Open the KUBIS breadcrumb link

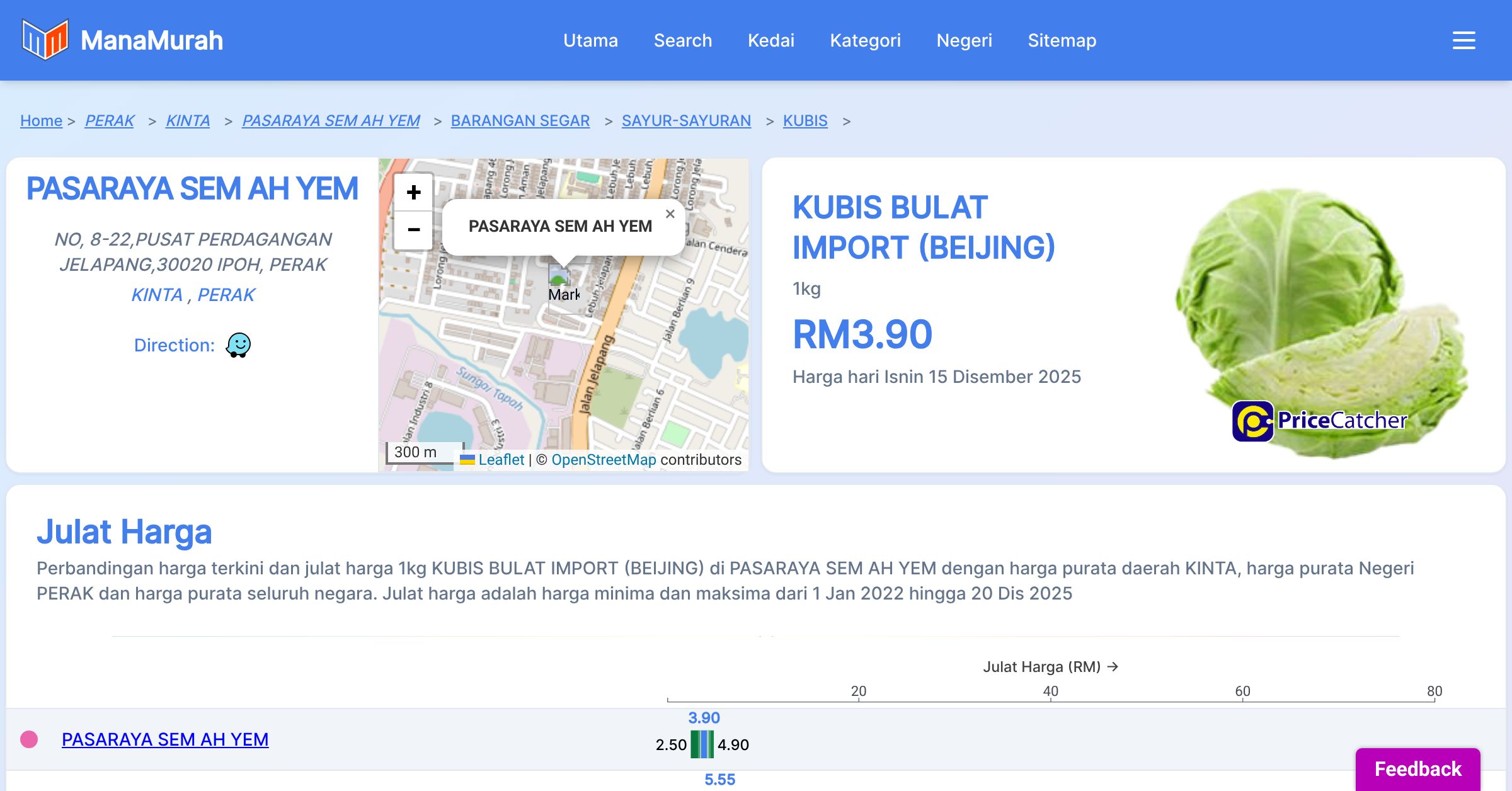click(805, 120)
